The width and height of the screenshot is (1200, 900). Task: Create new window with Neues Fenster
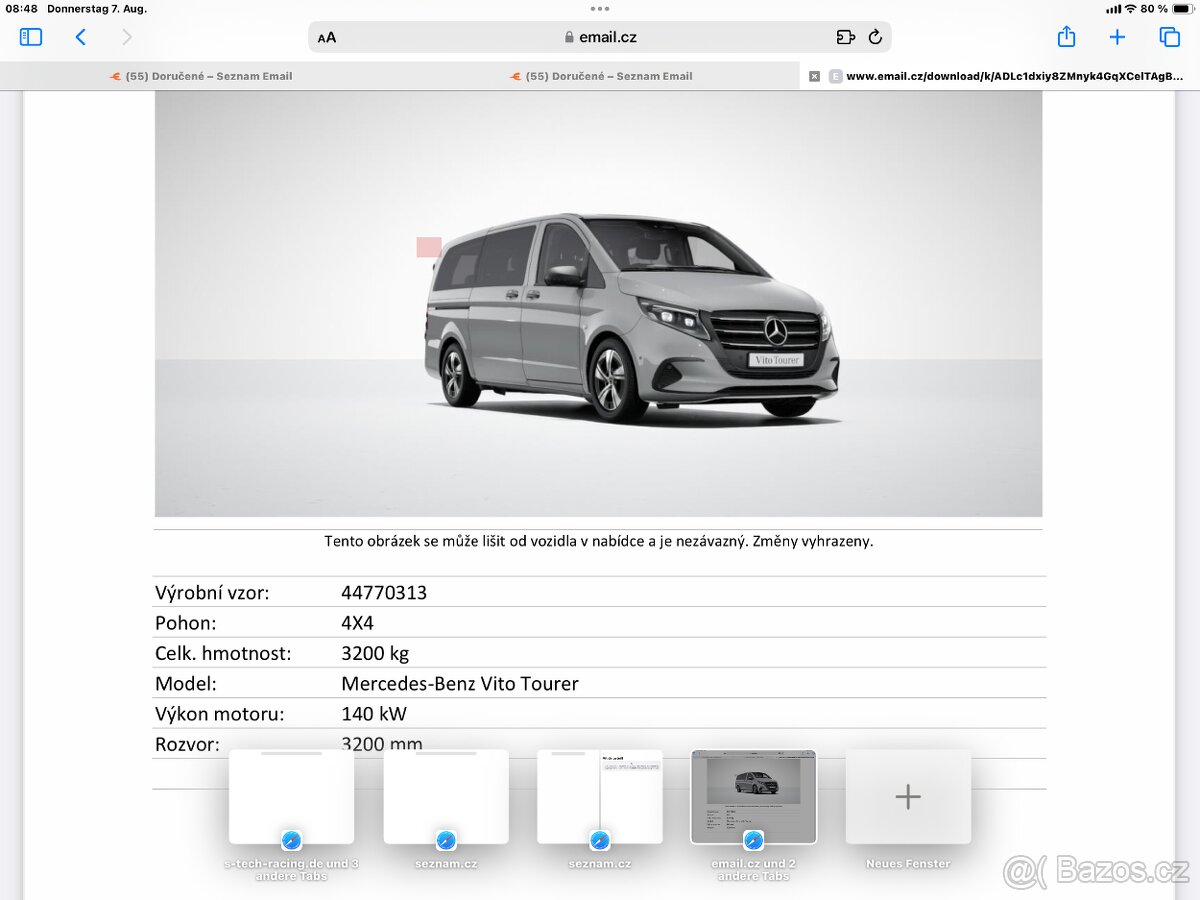(x=908, y=796)
